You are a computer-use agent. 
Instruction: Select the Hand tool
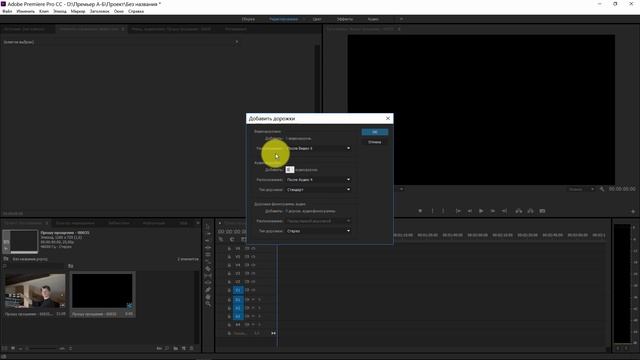pyautogui.click(x=208, y=297)
